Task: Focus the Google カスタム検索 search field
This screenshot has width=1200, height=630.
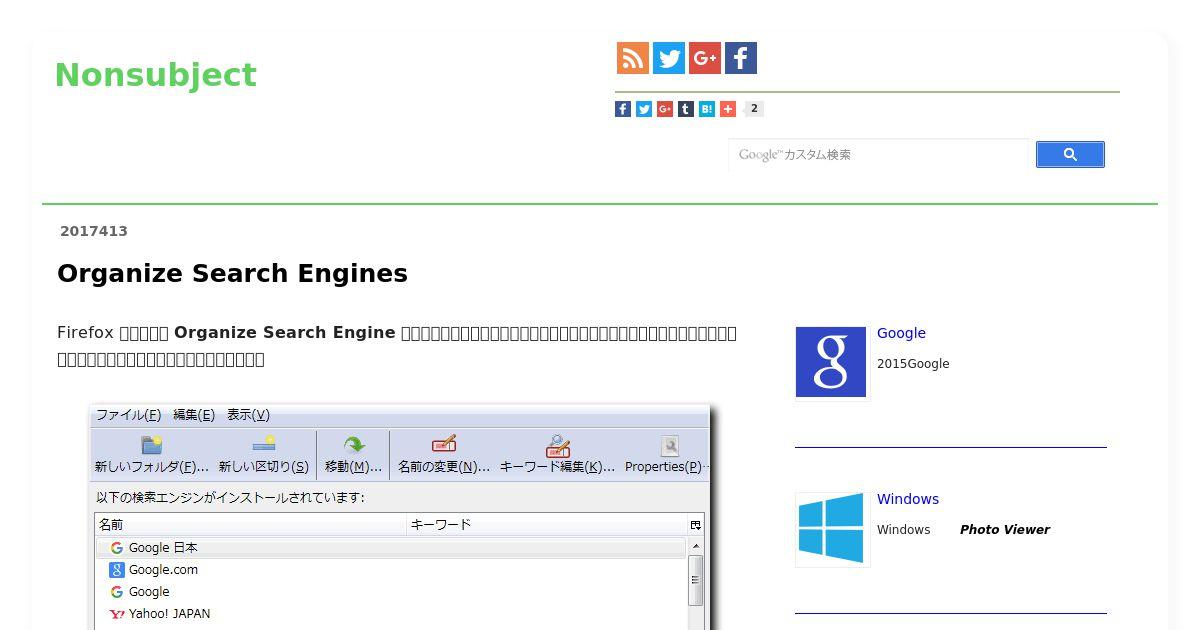Action: (x=878, y=154)
